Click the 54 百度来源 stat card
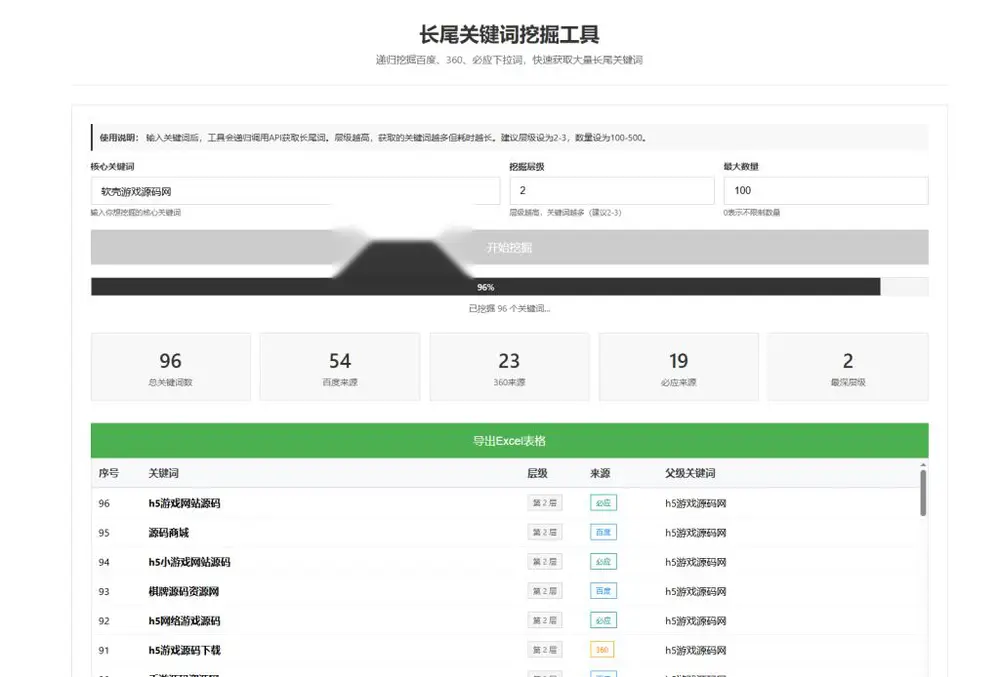This screenshot has height=677, width=1000. pos(340,367)
